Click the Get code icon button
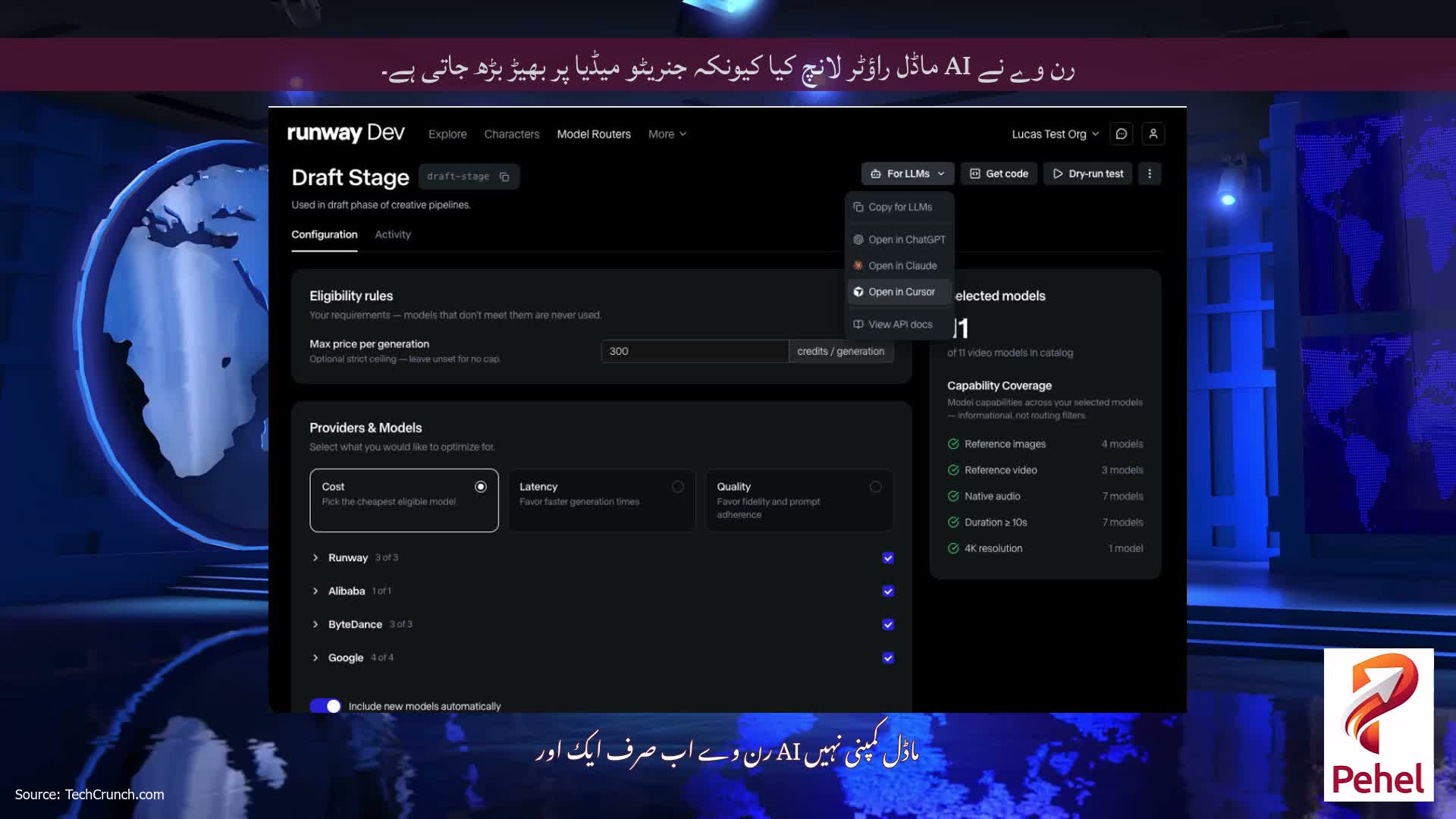The width and height of the screenshot is (1456, 819). click(999, 174)
